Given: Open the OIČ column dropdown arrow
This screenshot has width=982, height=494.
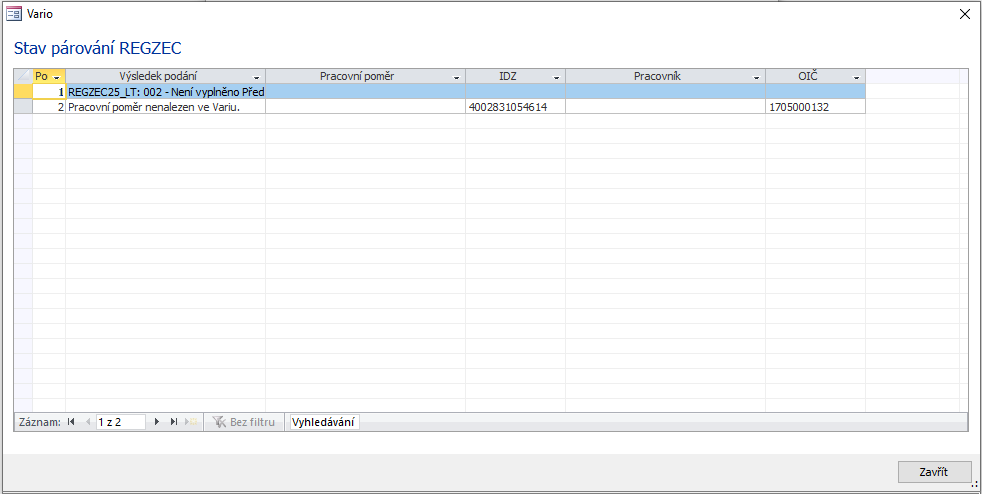Looking at the screenshot, I should pos(857,77).
